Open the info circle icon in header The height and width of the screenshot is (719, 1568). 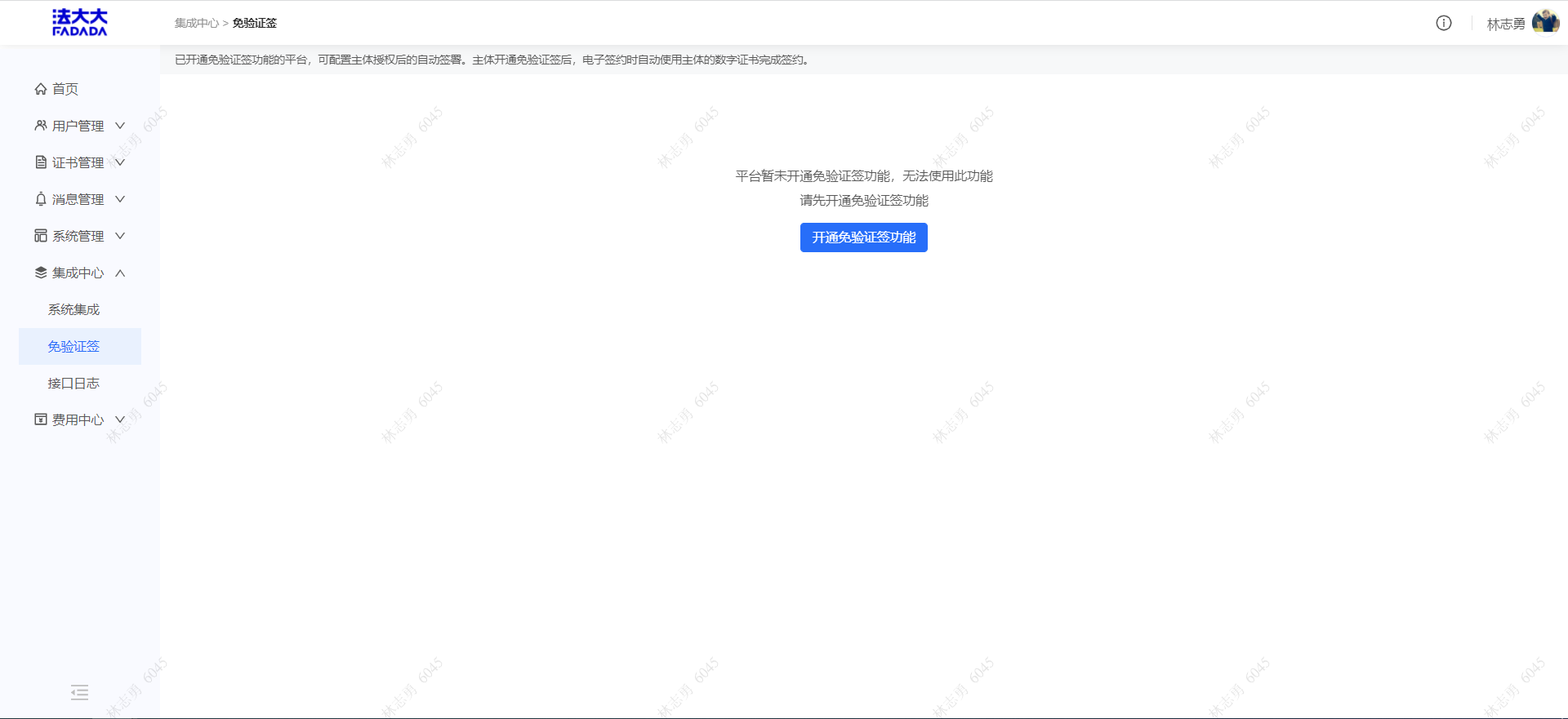point(1444,23)
